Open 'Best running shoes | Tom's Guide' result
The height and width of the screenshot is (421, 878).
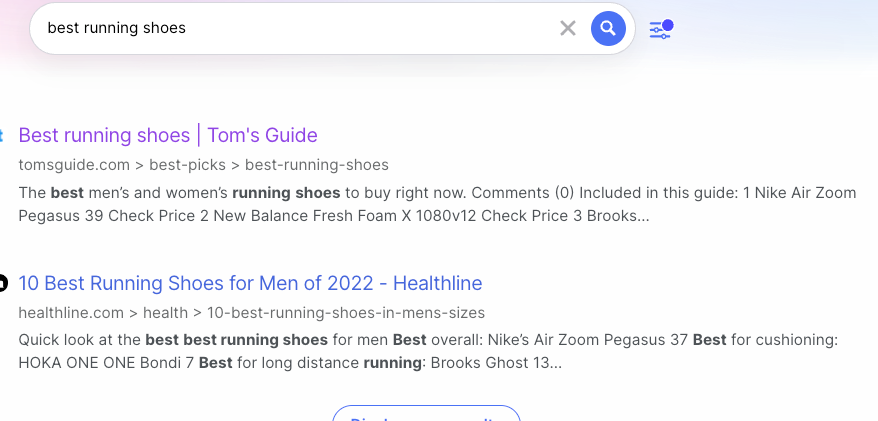tap(168, 135)
